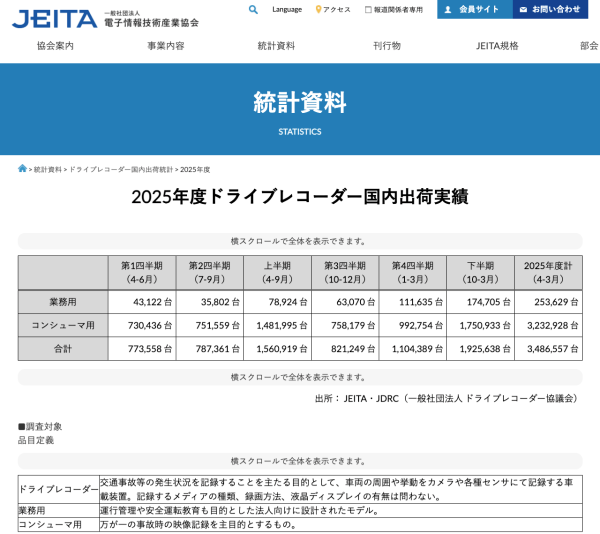Click the 43,122 台 cell

click(x=142, y=302)
